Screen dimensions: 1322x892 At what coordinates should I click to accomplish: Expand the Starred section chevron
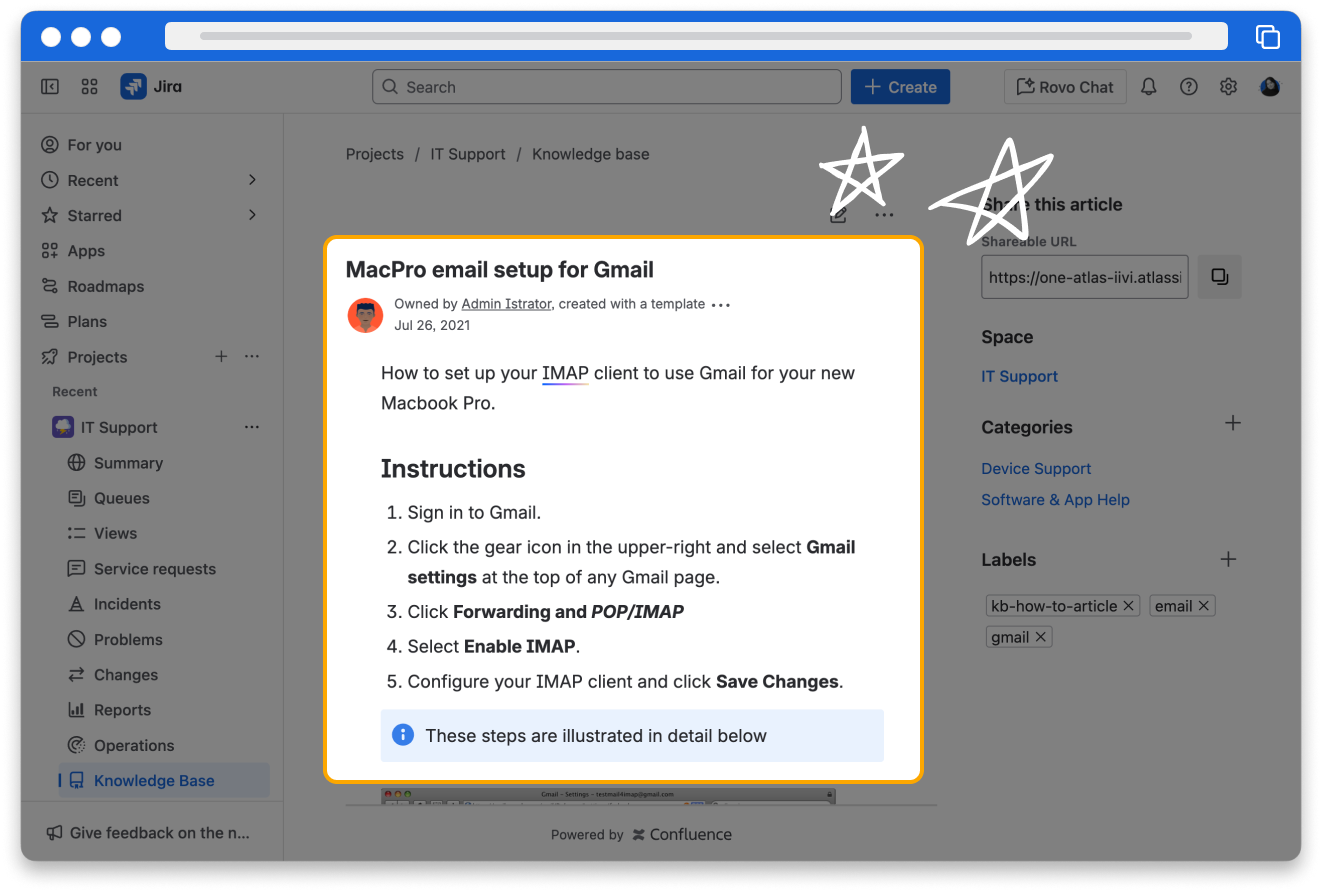tap(252, 215)
